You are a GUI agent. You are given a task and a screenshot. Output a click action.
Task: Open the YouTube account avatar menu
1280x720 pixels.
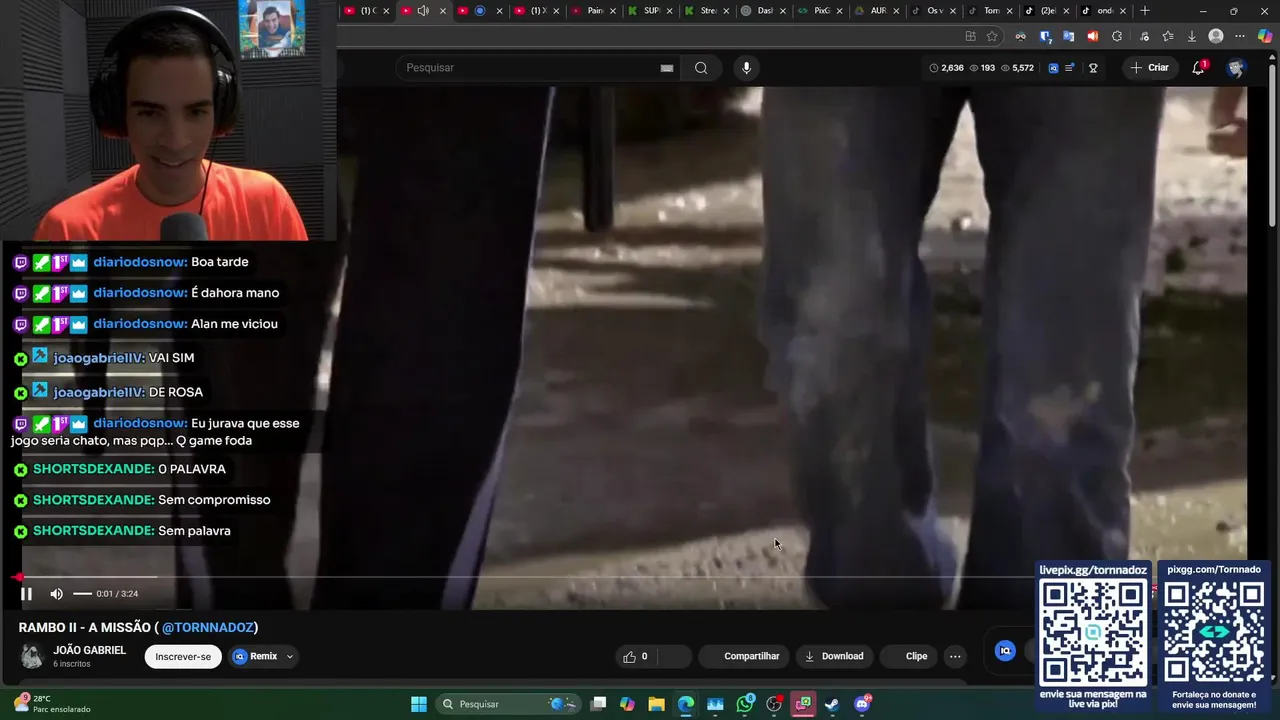tap(1236, 68)
